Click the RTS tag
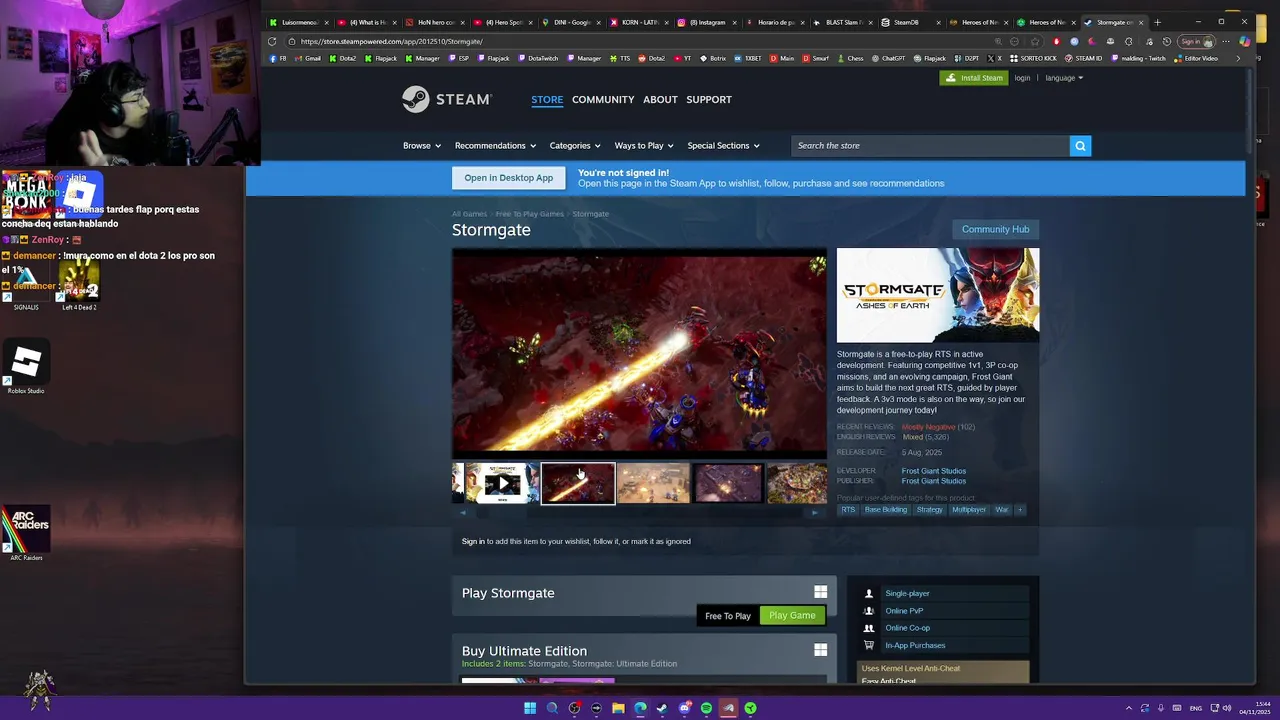 click(848, 510)
